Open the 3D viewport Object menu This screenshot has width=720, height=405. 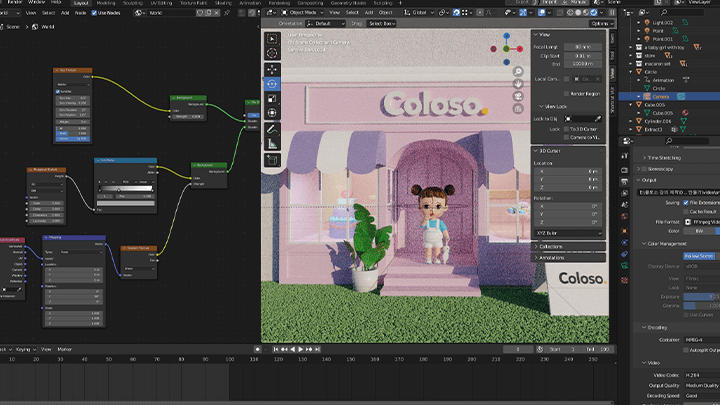pyautogui.click(x=385, y=12)
